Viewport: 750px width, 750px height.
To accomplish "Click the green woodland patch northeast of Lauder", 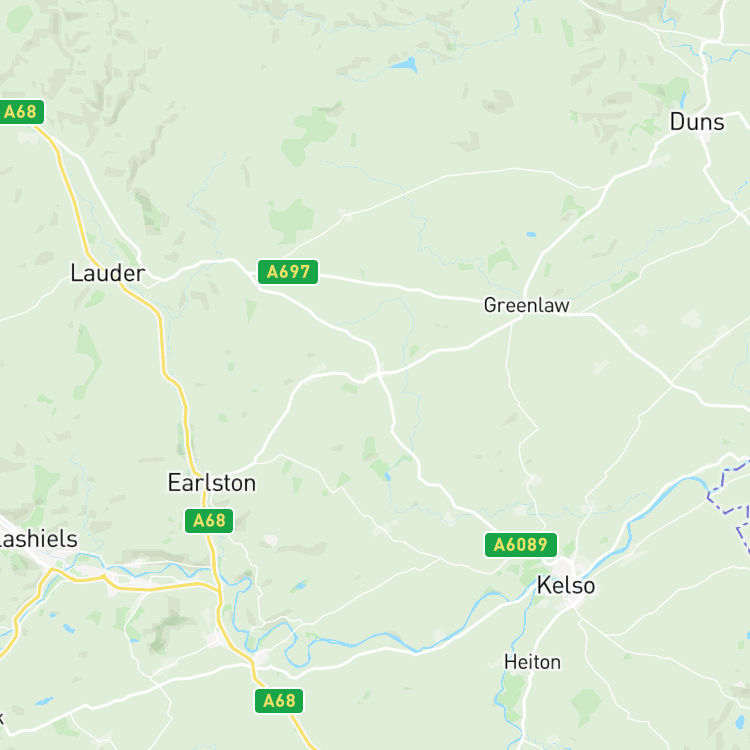I will [x=292, y=219].
